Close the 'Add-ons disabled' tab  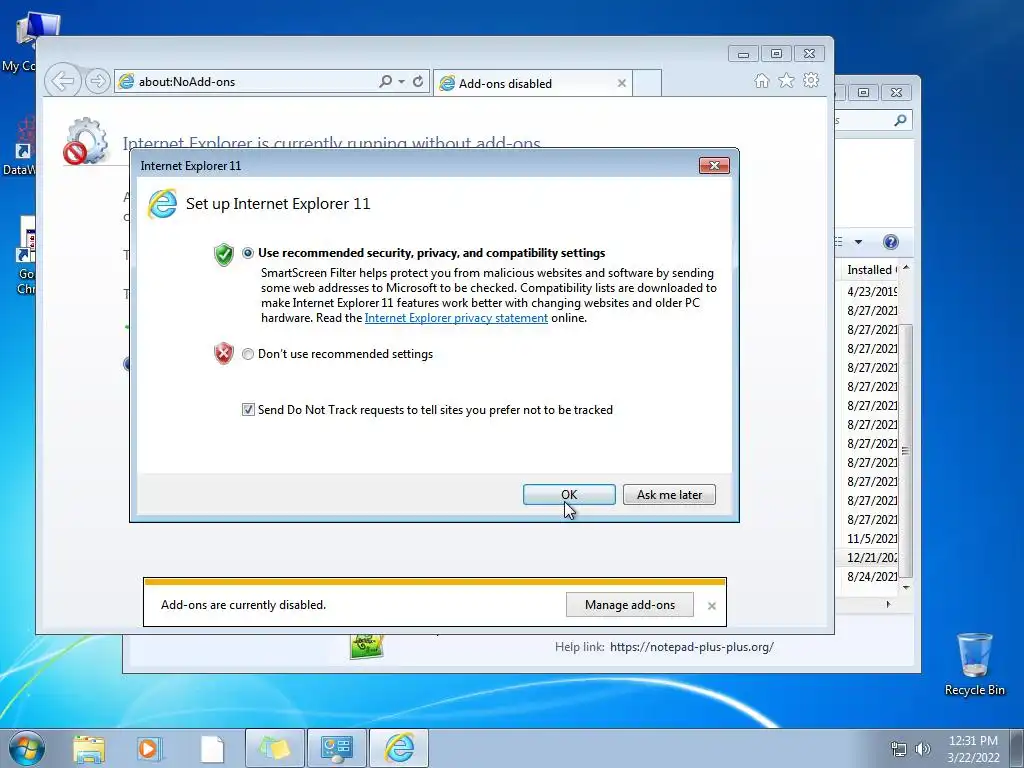tap(622, 83)
